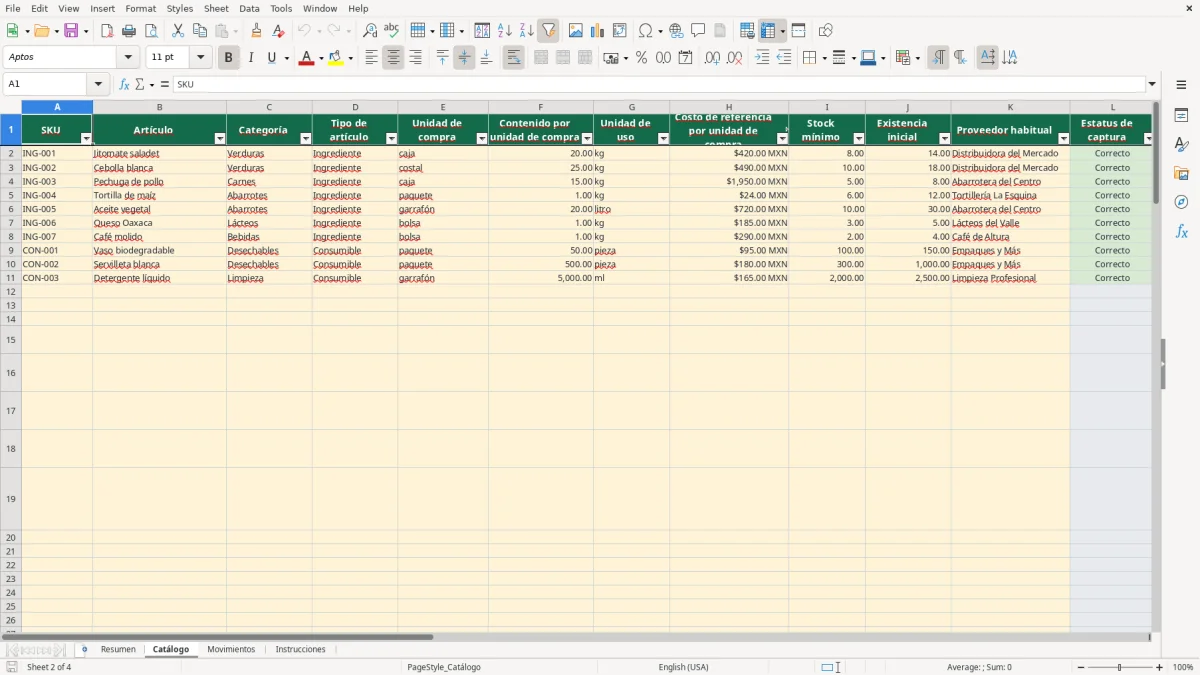Open the sidebar Functions panel
1200x675 pixels.
coord(1181,231)
